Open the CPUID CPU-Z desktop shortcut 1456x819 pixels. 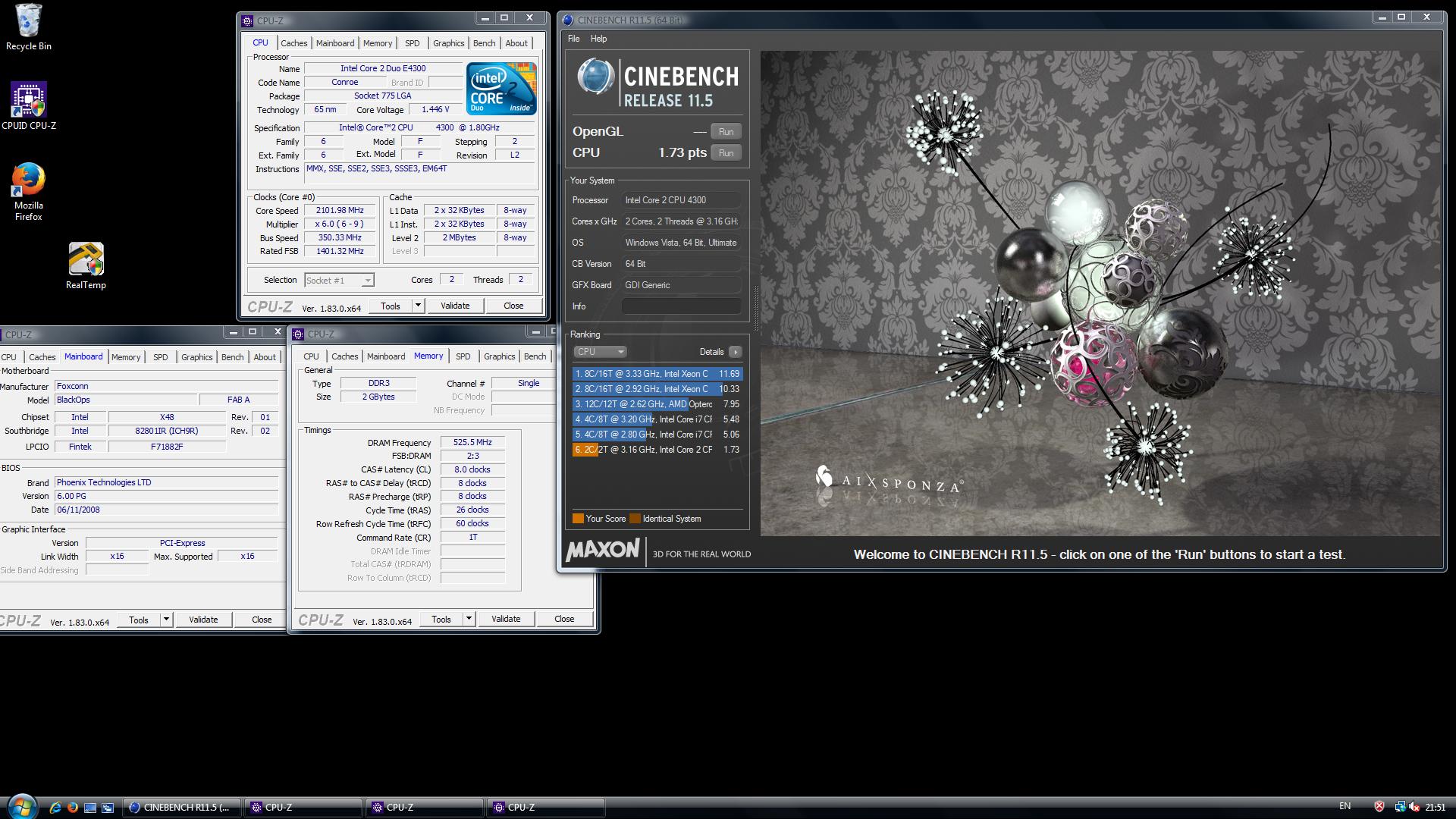point(29,105)
